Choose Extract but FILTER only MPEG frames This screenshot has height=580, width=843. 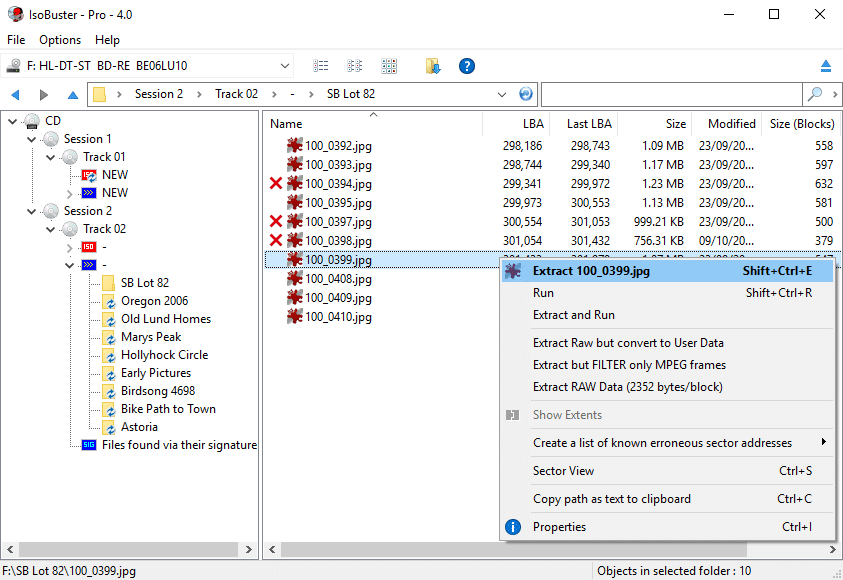[x=667, y=365]
